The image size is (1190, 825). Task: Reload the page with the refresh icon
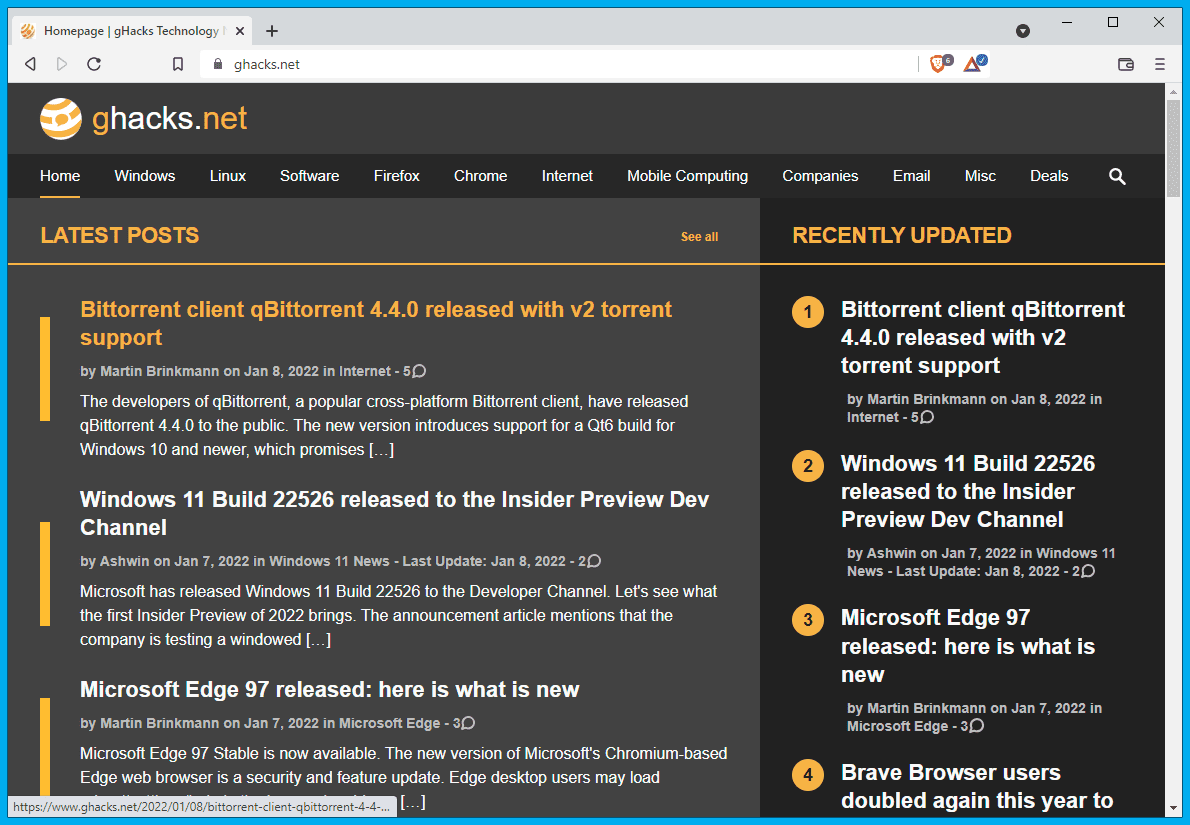(x=94, y=64)
